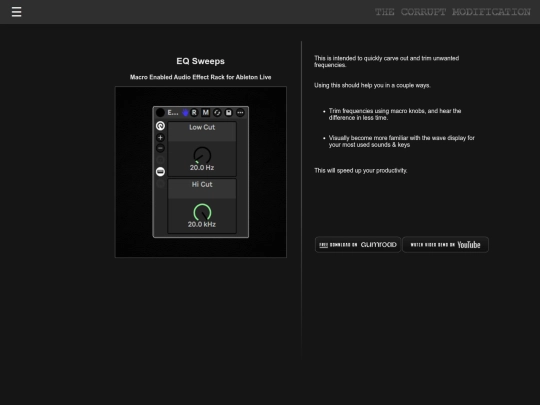The height and width of the screenshot is (405, 540).
Task: Click the Low Cut macro label
Action: (202, 127)
